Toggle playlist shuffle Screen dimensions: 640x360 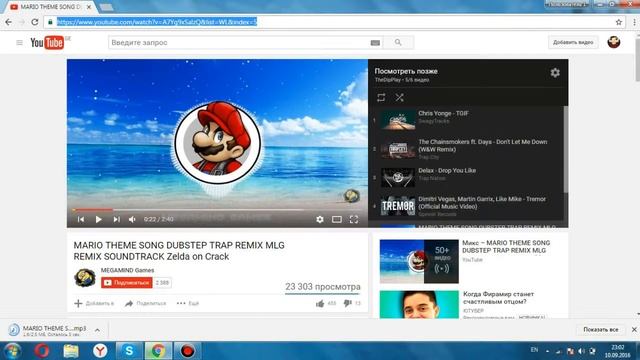pos(400,98)
